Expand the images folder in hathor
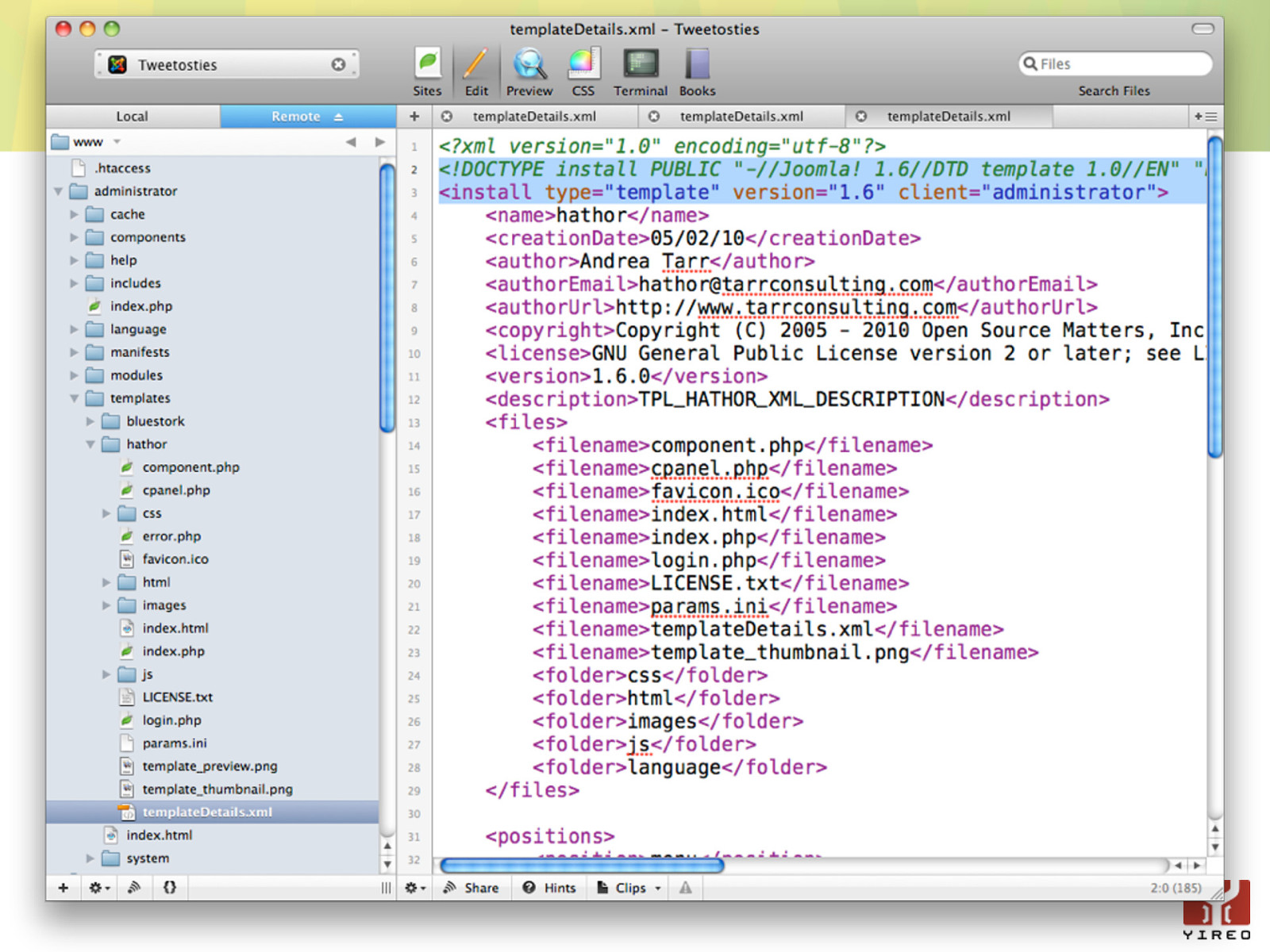The height and width of the screenshot is (952, 1270). [106, 605]
